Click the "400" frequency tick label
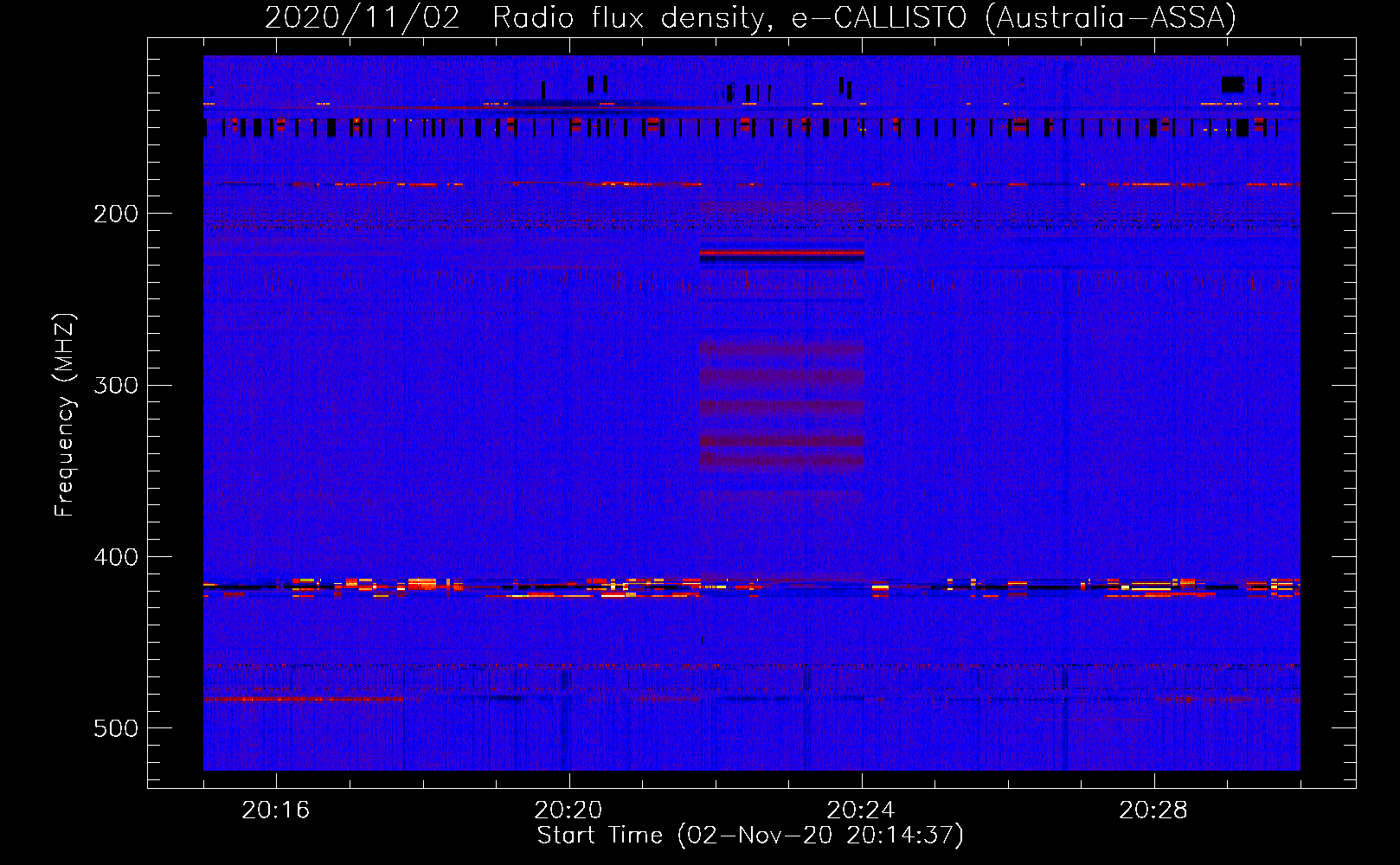The width and height of the screenshot is (1400, 865). point(115,557)
